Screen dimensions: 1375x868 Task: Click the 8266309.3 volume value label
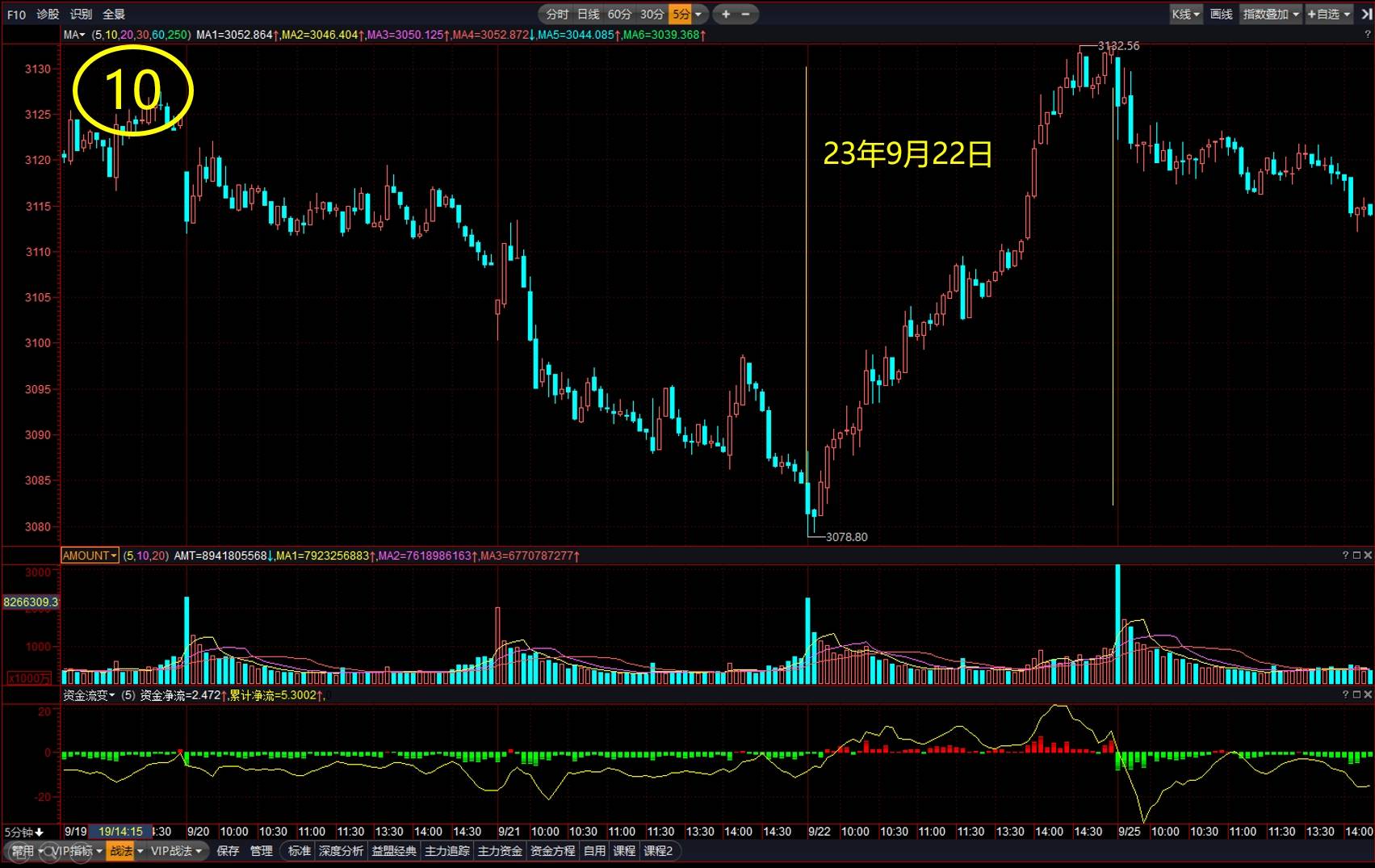(x=31, y=602)
